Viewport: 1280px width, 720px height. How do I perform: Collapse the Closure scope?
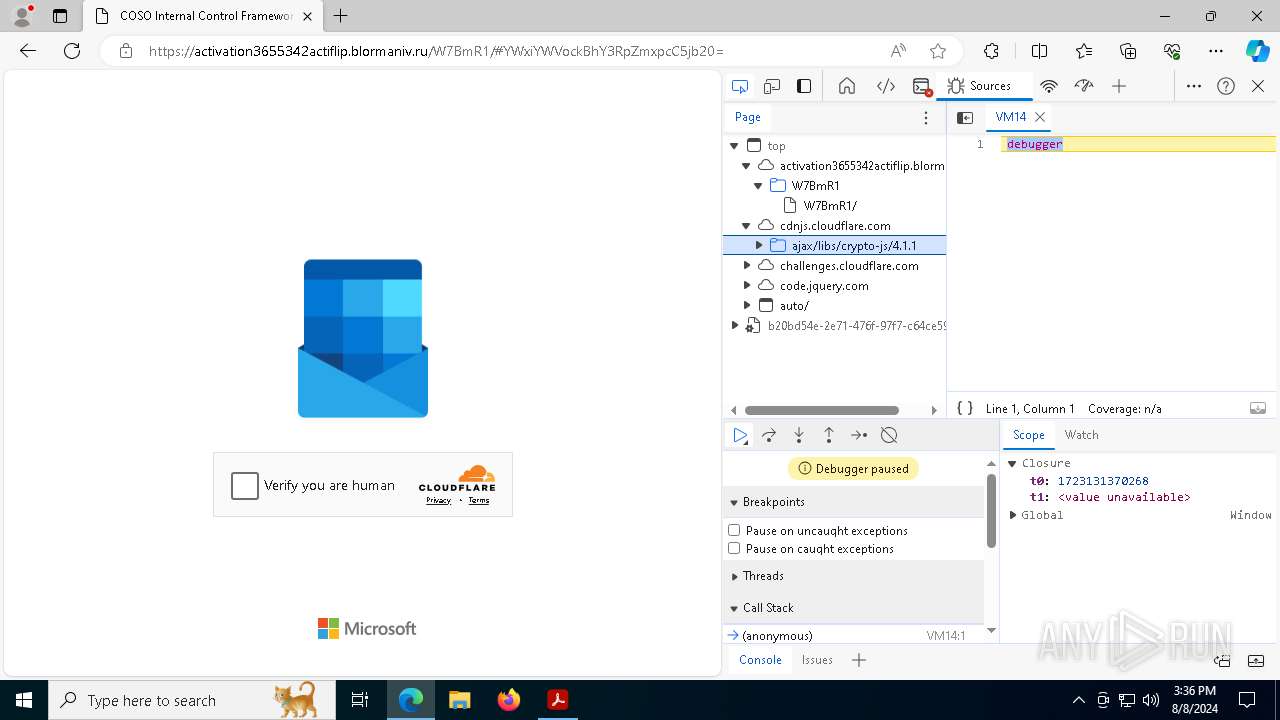pos(1012,464)
